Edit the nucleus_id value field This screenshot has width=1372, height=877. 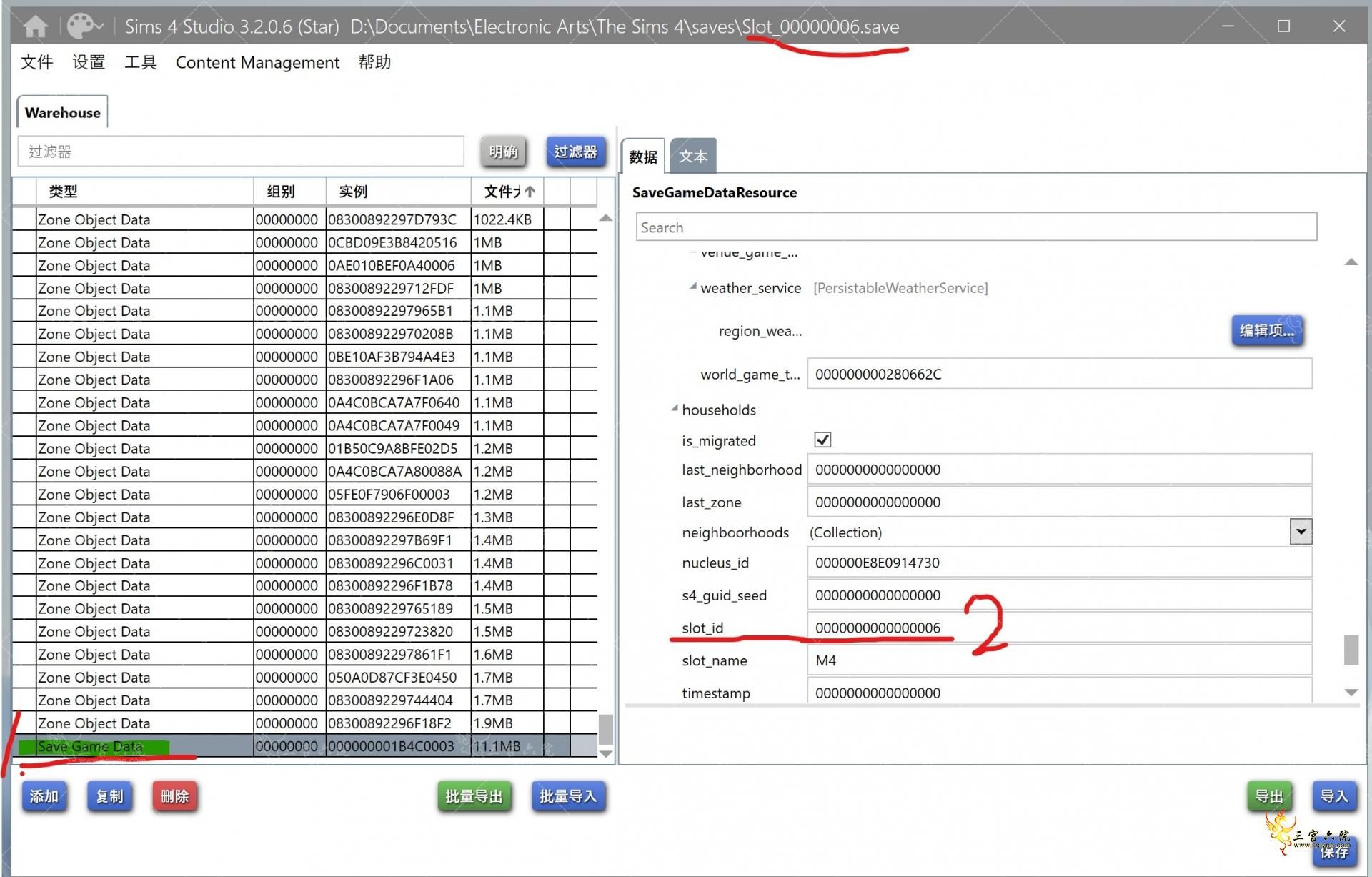pyautogui.click(x=1059, y=563)
